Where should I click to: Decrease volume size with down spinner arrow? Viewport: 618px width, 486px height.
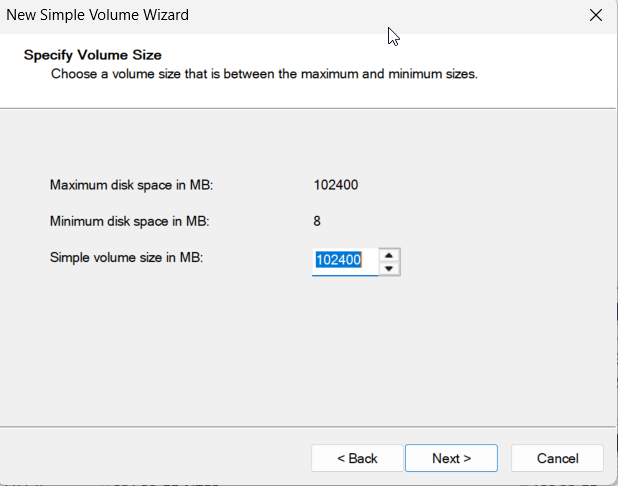coord(389,269)
